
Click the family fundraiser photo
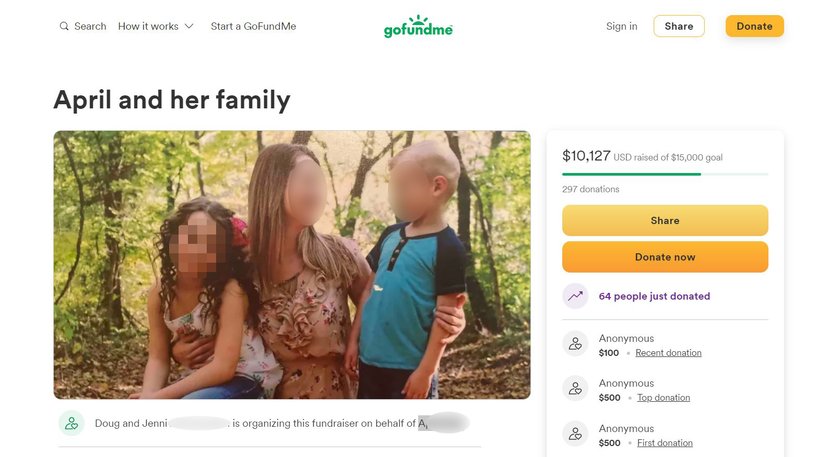pyautogui.click(x=292, y=265)
